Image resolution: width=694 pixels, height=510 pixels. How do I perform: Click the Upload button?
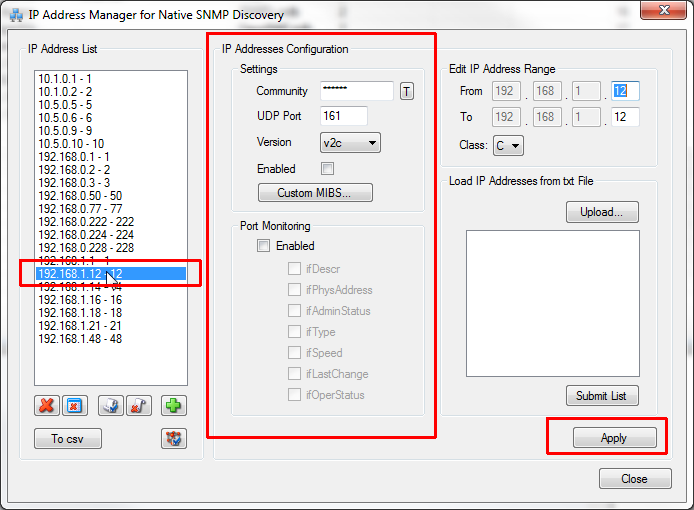pos(602,212)
